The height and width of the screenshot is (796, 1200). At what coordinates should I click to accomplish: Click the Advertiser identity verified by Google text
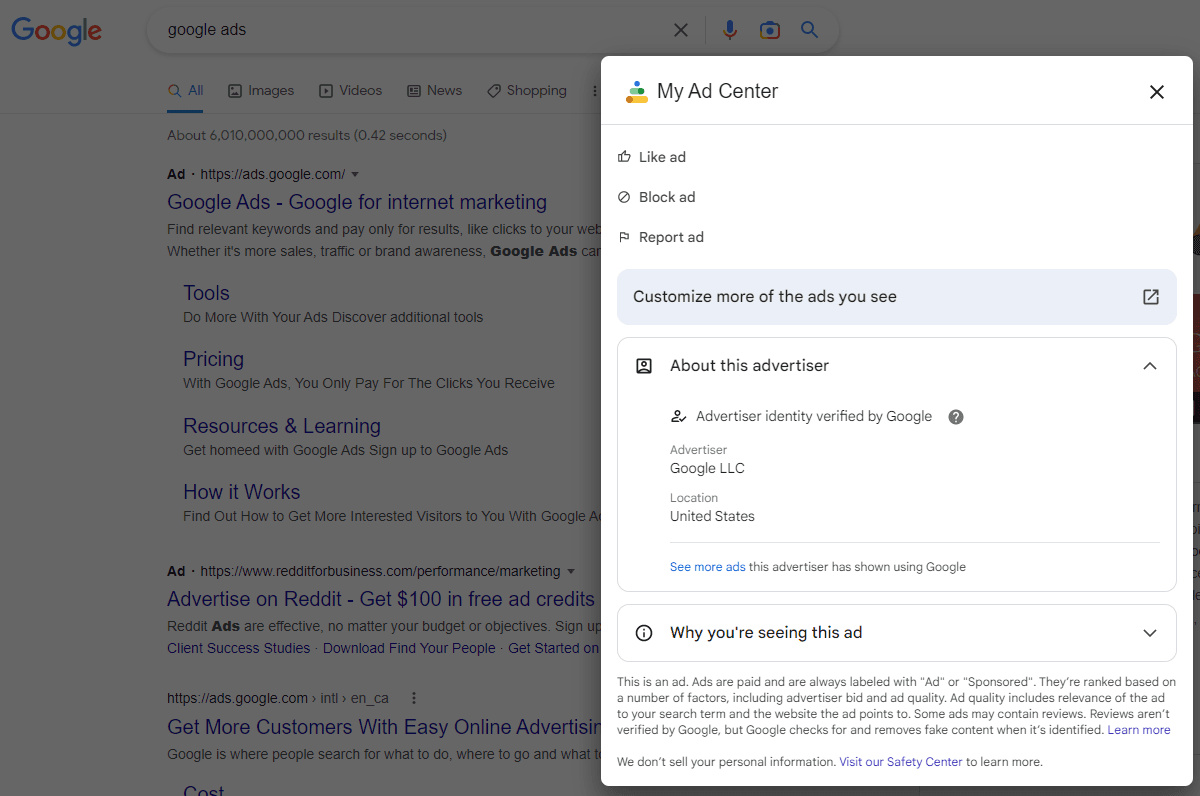814,417
